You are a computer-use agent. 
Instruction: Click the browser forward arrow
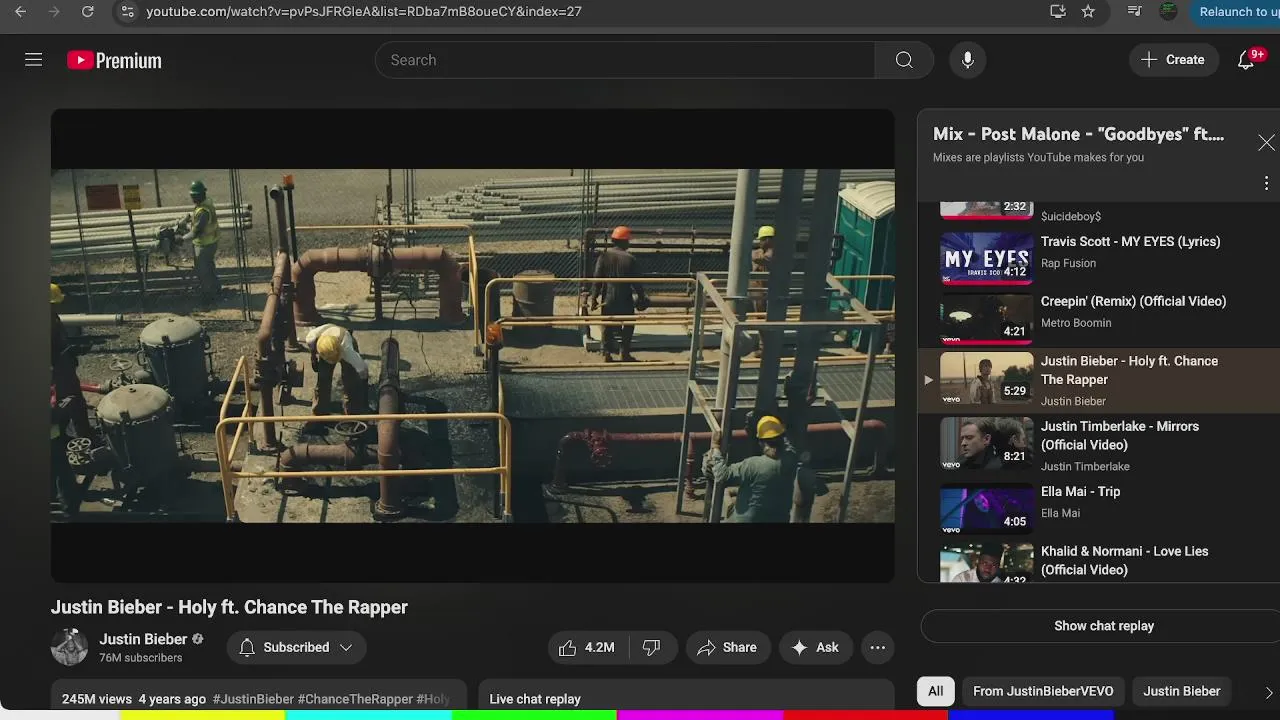pos(54,12)
